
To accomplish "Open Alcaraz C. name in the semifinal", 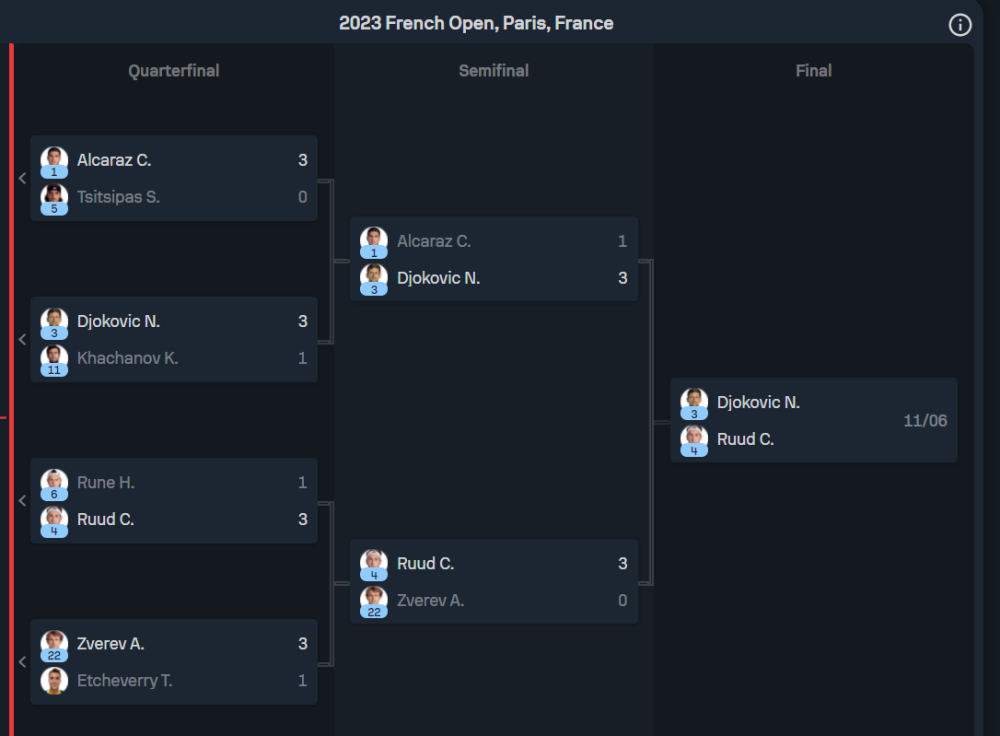I will tap(434, 241).
